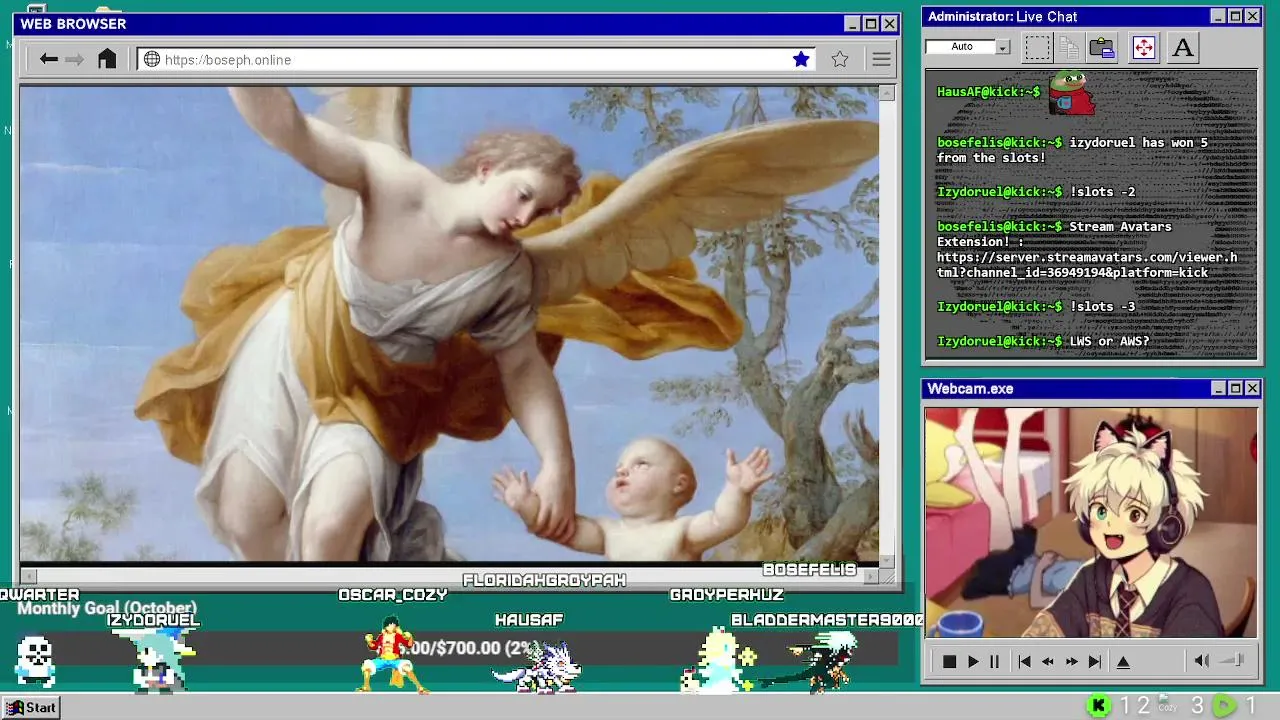1280x720 pixels.
Task: Go back using the browser back arrow
Action: pos(48,59)
